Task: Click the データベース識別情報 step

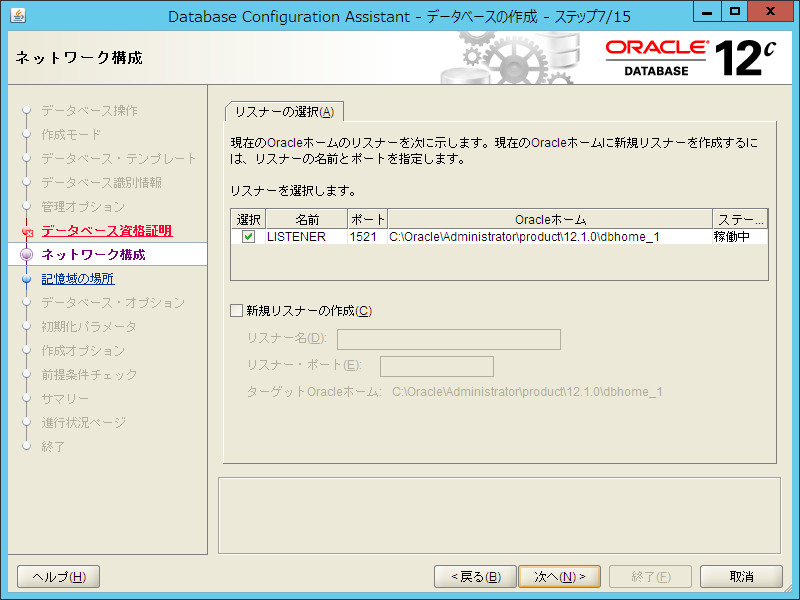Action: pyautogui.click(x=102, y=183)
